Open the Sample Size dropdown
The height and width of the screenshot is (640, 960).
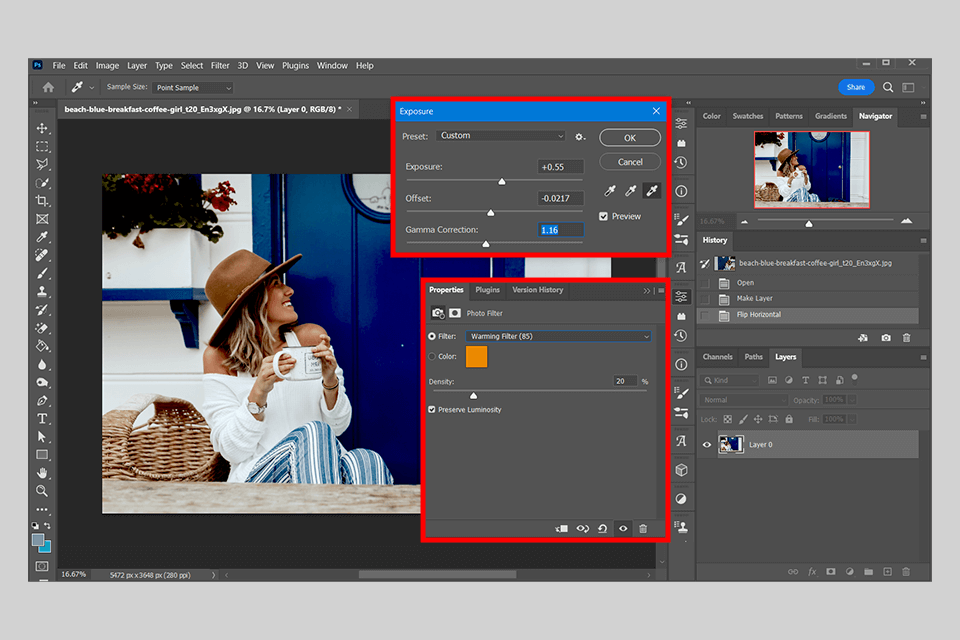coord(193,88)
